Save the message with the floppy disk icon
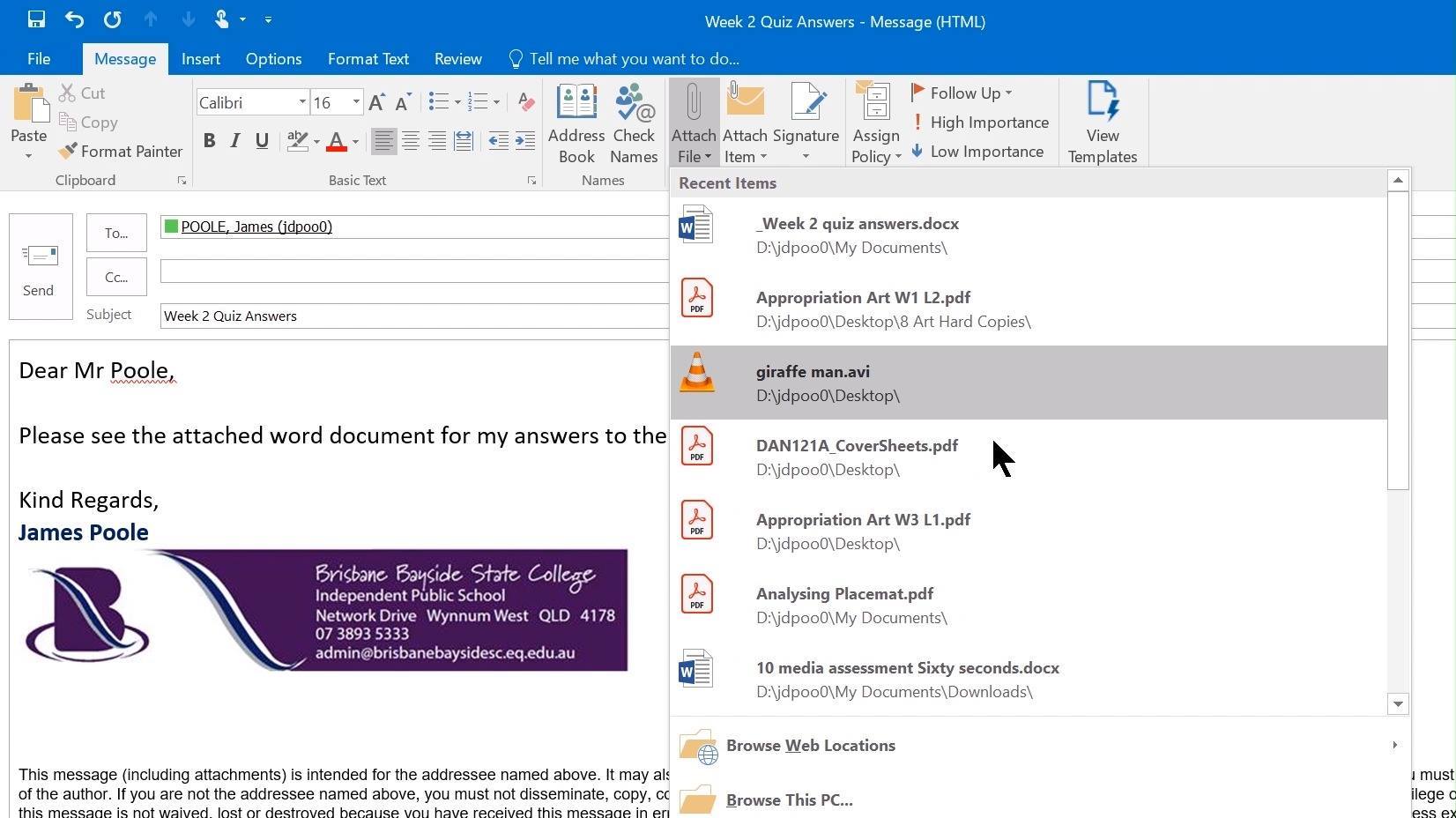 click(36, 19)
